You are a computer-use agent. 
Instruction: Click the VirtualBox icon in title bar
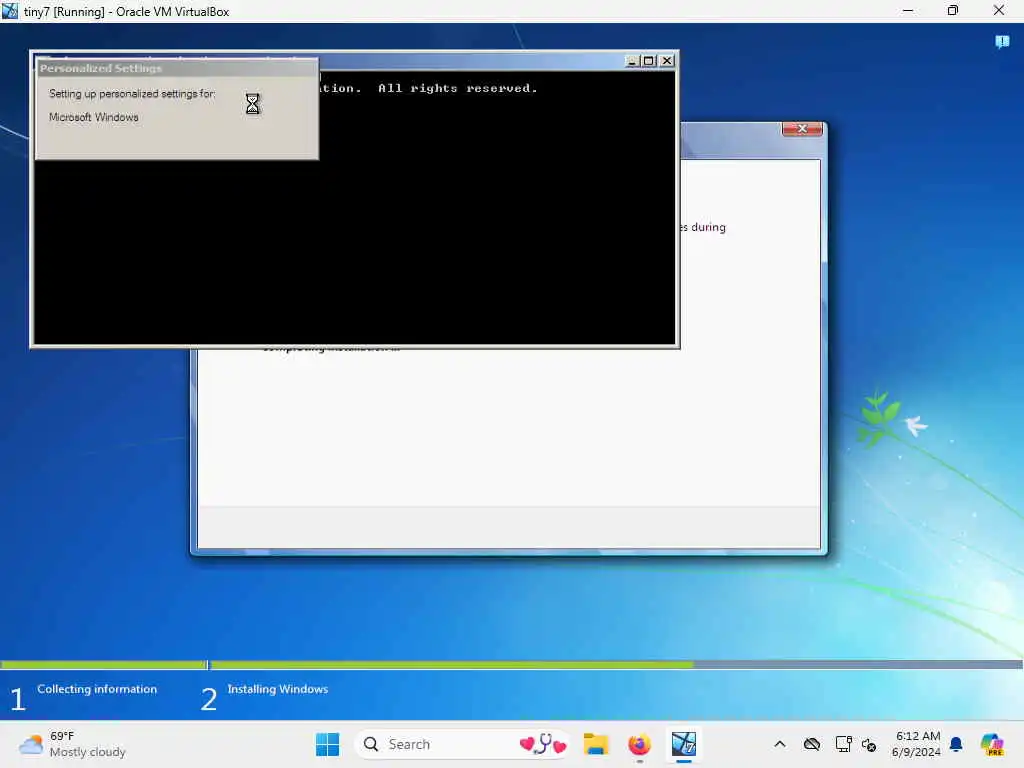[x=10, y=11]
